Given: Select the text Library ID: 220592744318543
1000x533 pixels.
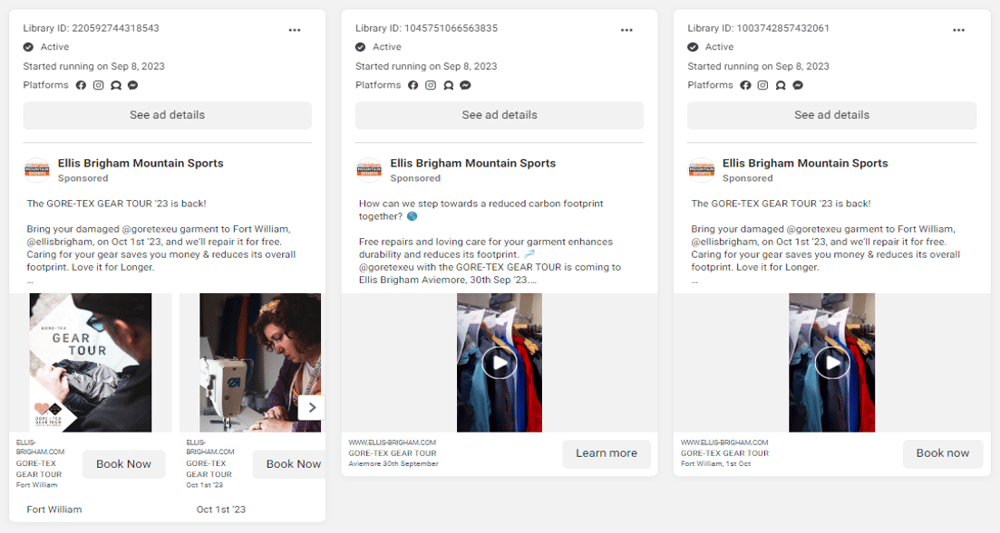Looking at the screenshot, I should point(91,28).
